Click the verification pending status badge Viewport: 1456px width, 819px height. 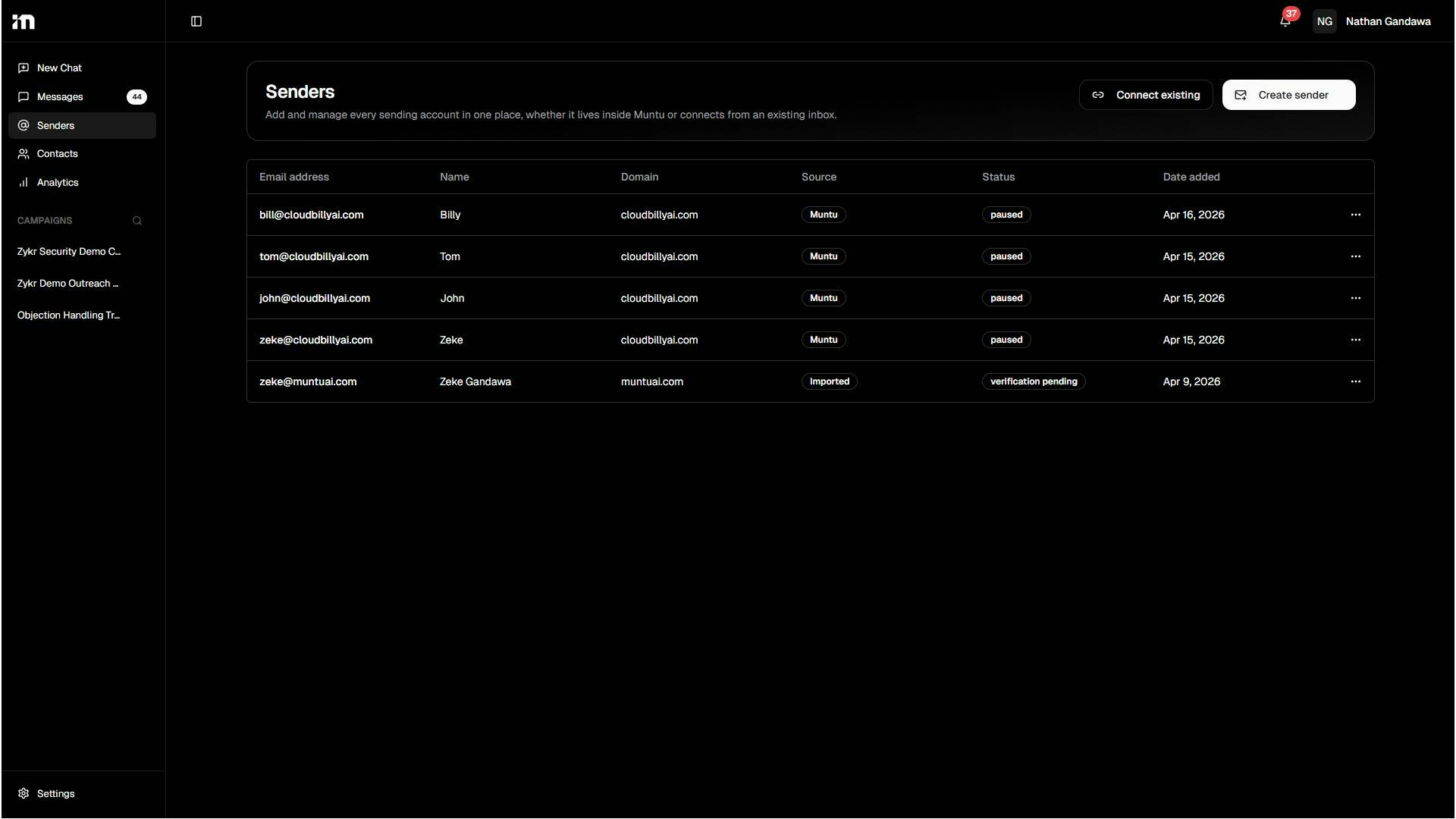pos(1034,382)
